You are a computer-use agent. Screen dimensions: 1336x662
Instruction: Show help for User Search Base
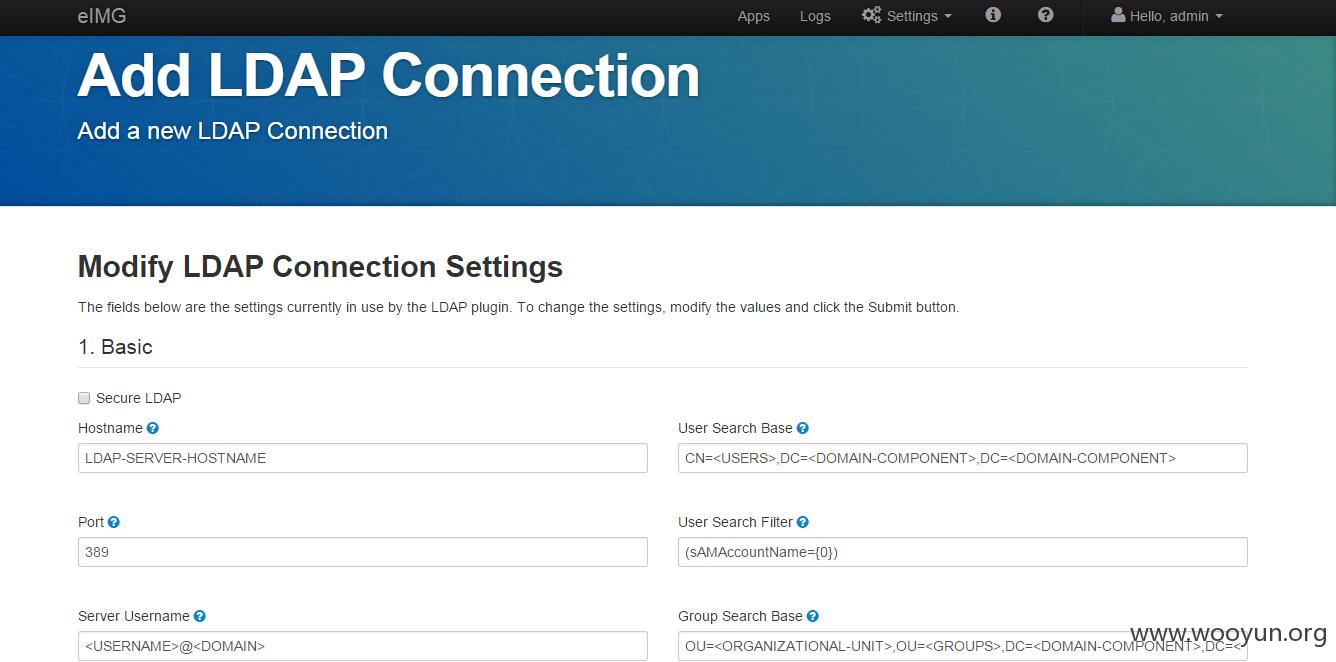(x=803, y=428)
